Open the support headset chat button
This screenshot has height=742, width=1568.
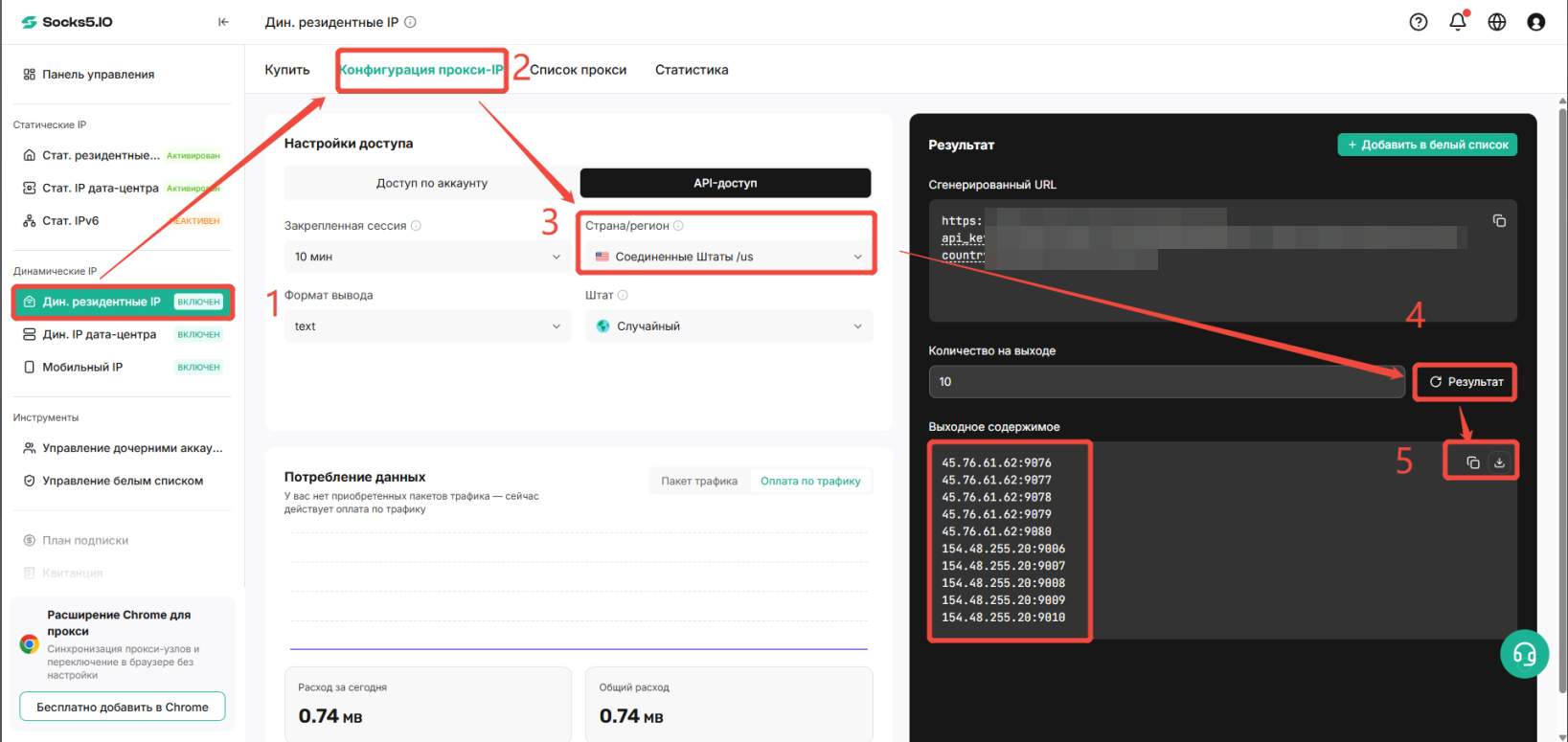pyautogui.click(x=1524, y=654)
